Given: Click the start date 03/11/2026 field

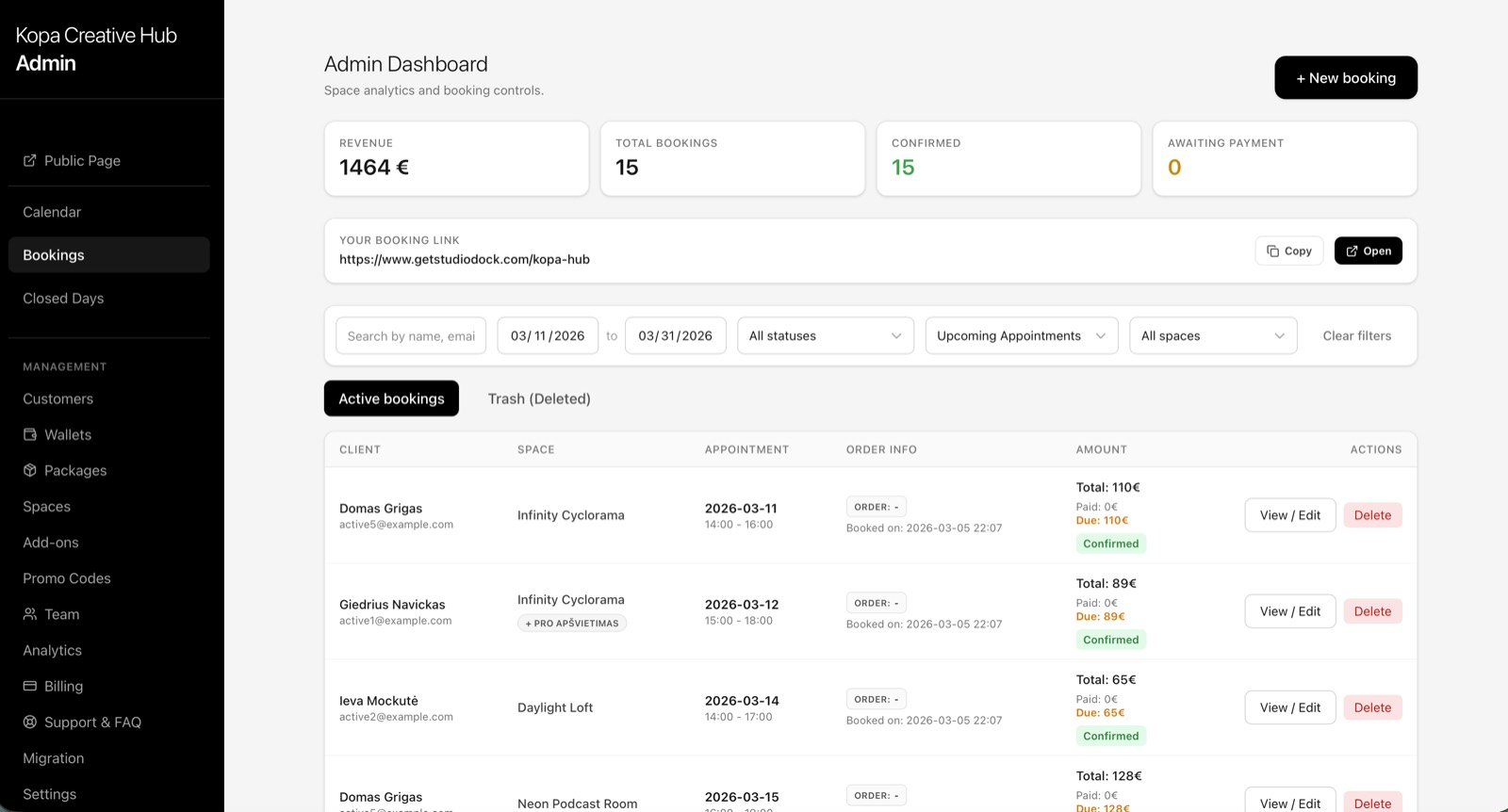Looking at the screenshot, I should pyautogui.click(x=547, y=336).
